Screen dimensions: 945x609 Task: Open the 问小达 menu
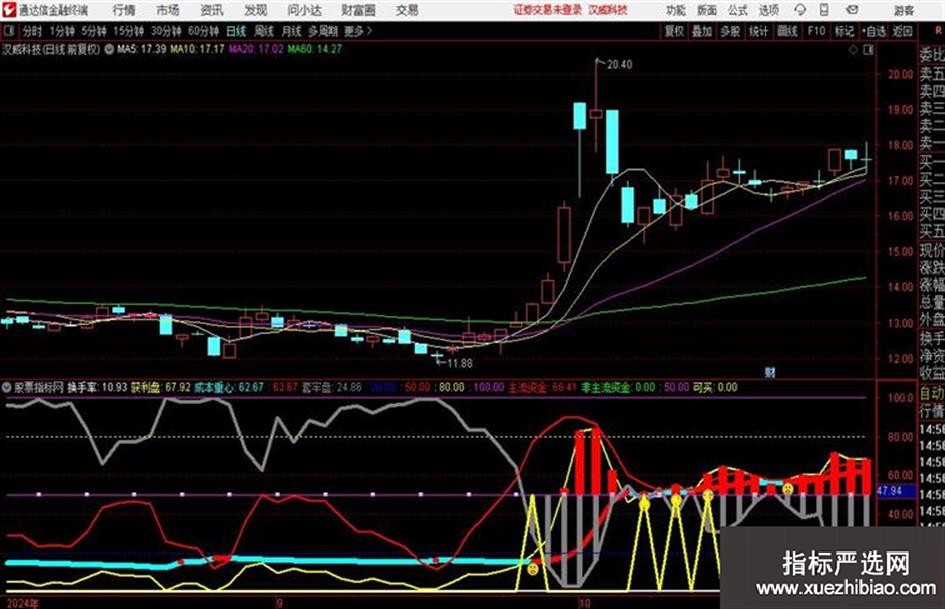point(304,10)
